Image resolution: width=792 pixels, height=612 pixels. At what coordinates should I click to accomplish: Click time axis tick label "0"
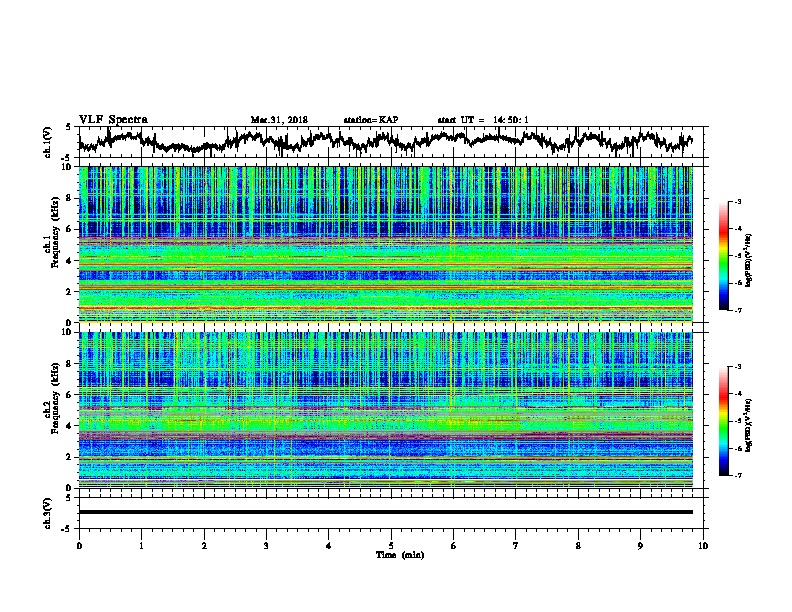79,545
